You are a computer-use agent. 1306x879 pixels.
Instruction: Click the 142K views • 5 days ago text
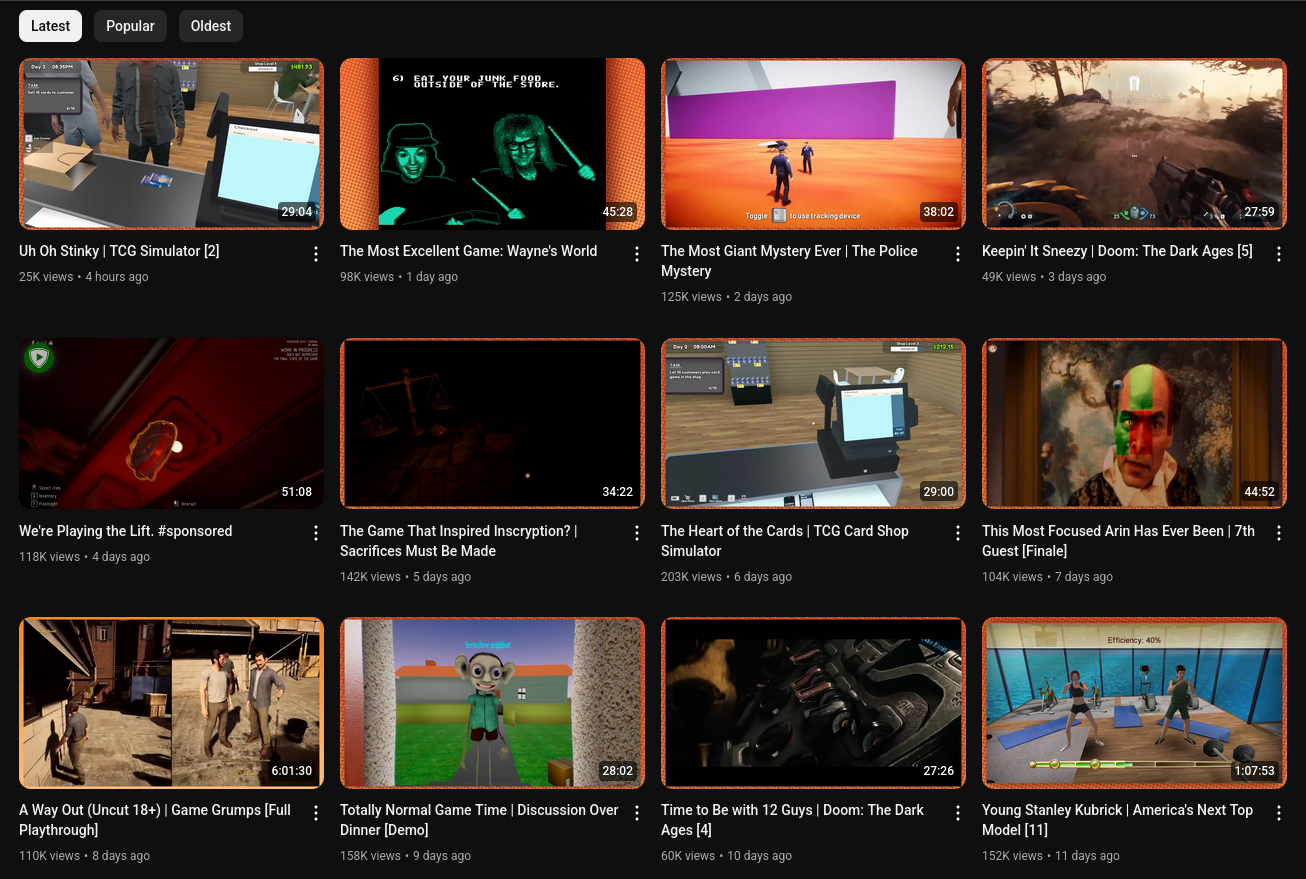(406, 576)
